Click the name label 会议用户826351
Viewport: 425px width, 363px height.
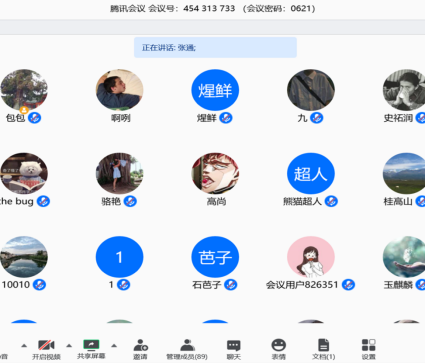[302, 285]
